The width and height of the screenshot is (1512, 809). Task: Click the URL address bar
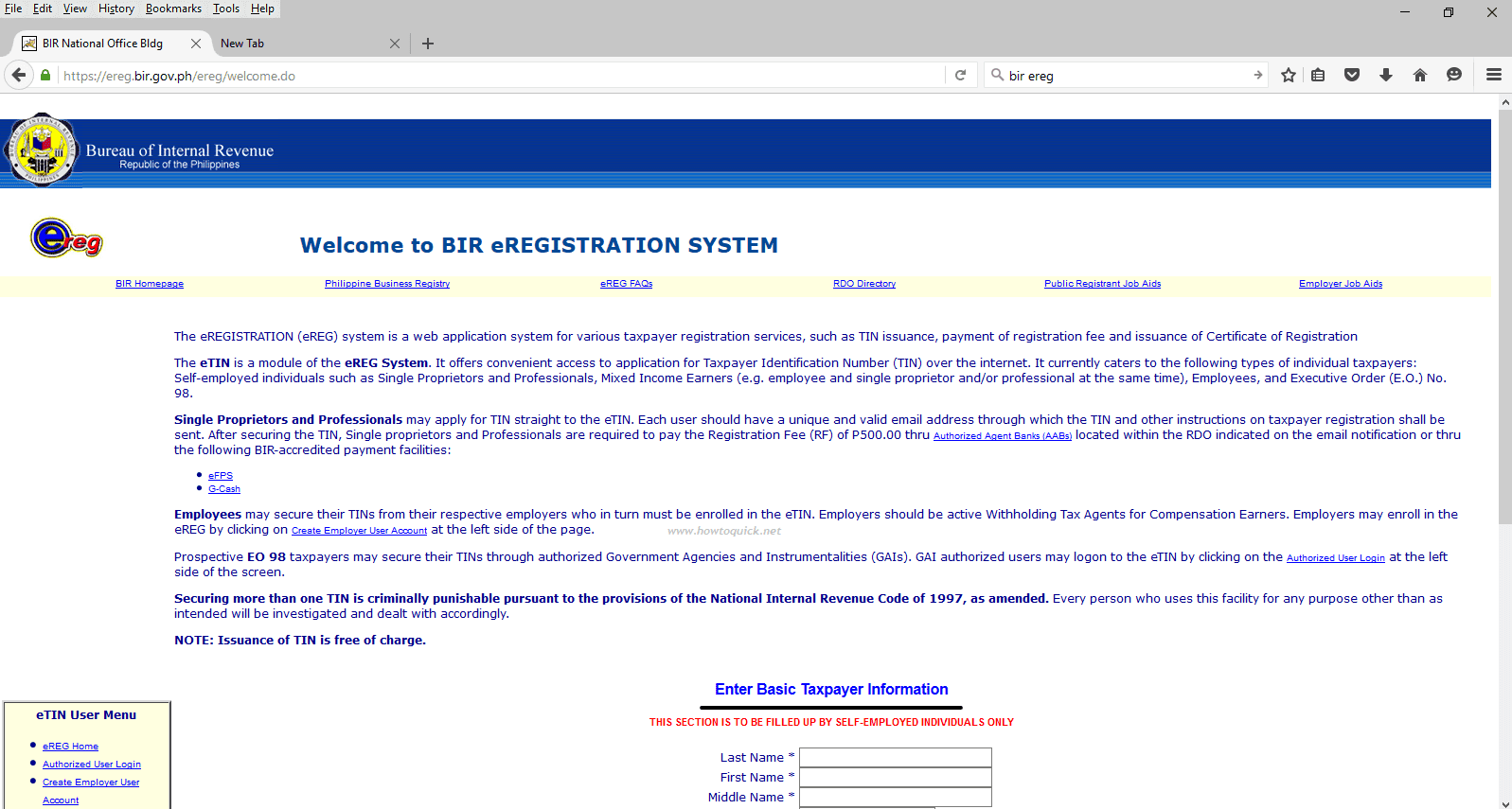point(502,76)
